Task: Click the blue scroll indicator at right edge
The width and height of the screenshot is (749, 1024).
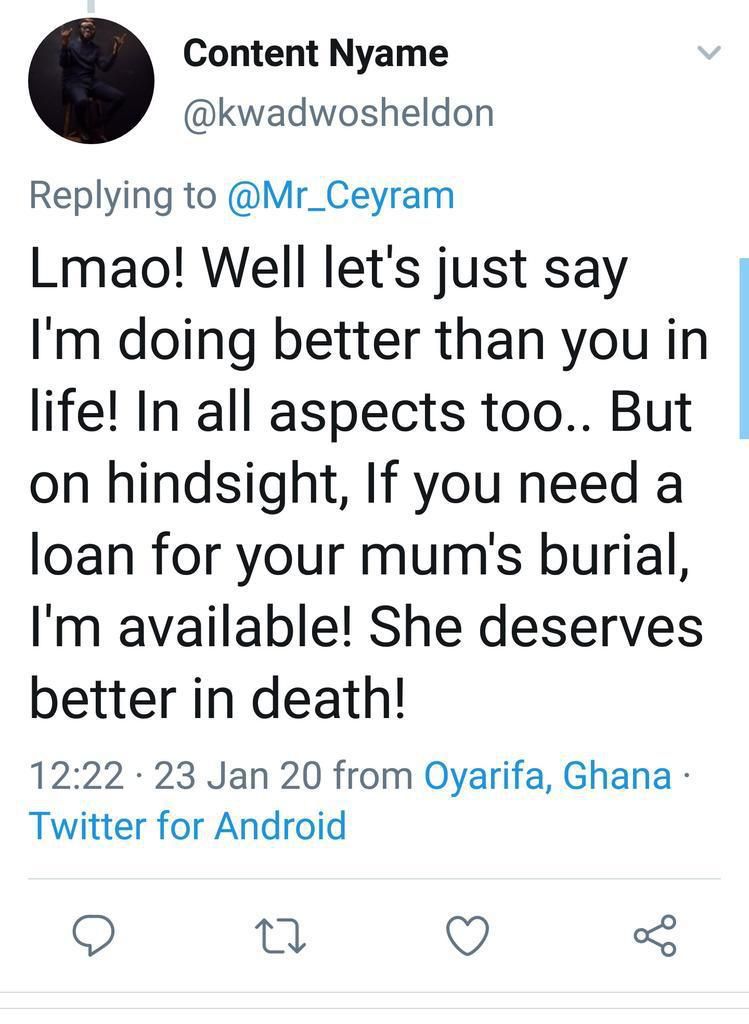Action: click(x=744, y=348)
